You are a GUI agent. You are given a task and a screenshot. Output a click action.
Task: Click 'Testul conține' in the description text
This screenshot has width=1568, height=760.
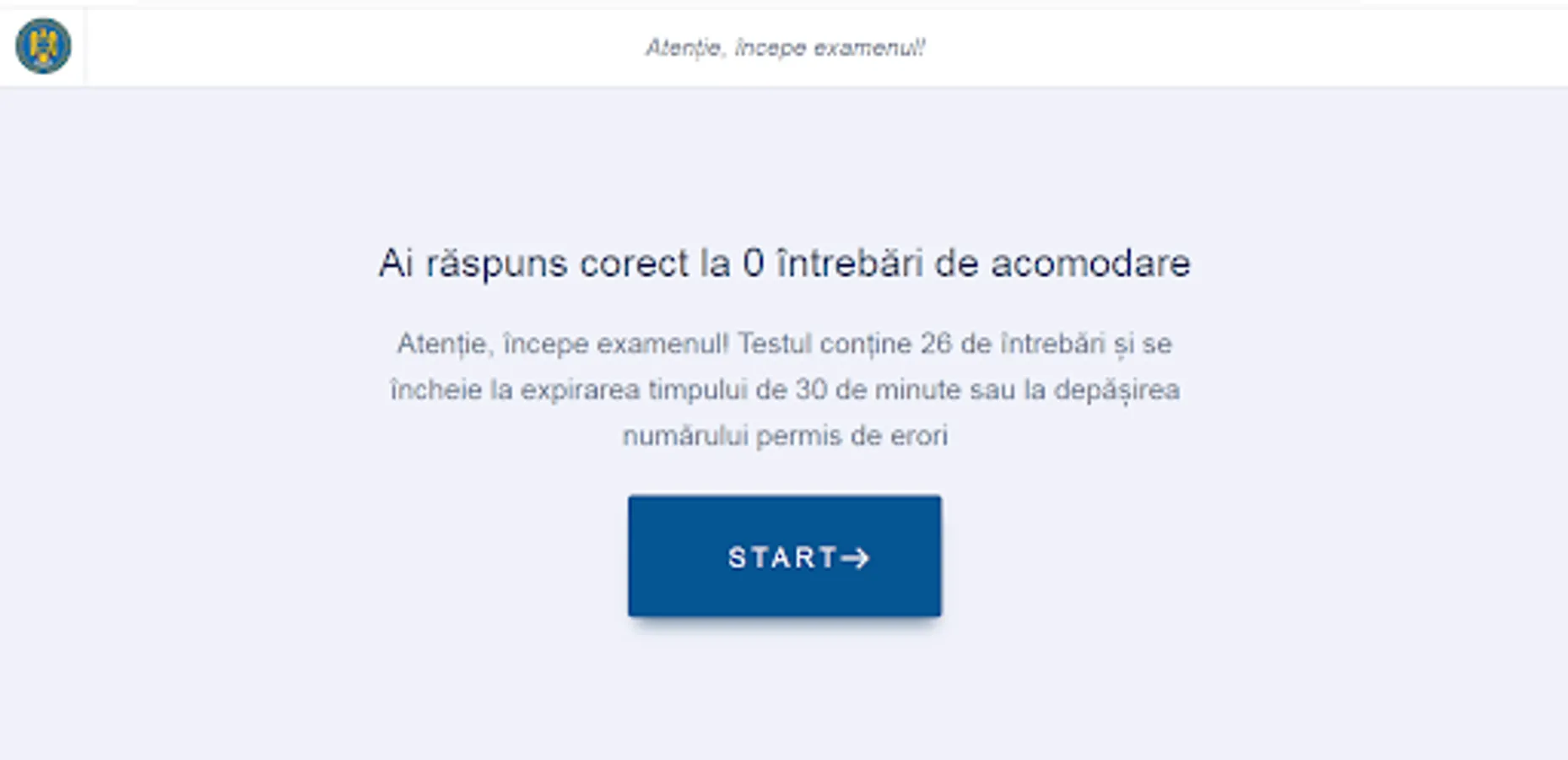pos(825,345)
